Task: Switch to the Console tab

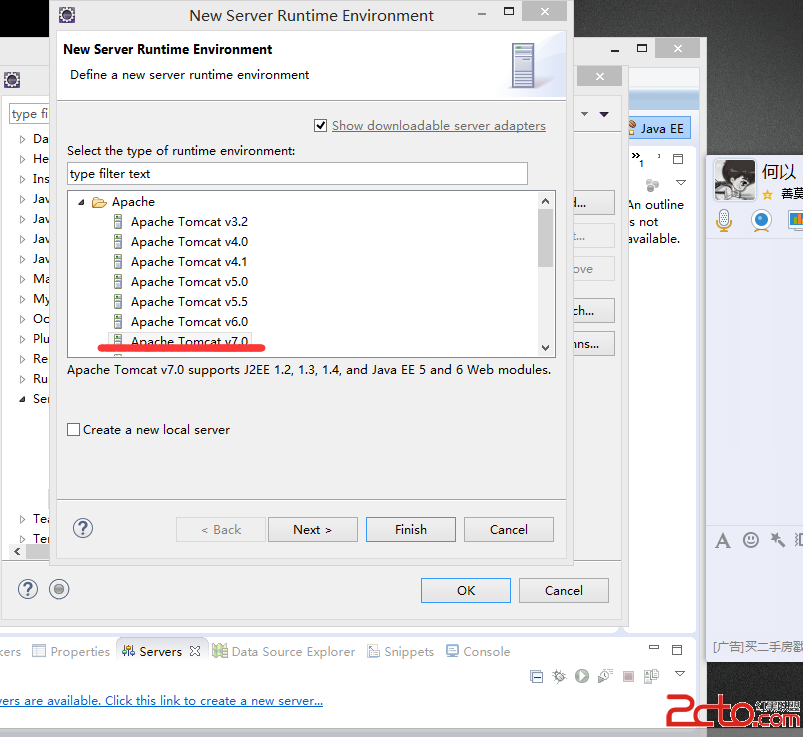Action: [x=478, y=651]
